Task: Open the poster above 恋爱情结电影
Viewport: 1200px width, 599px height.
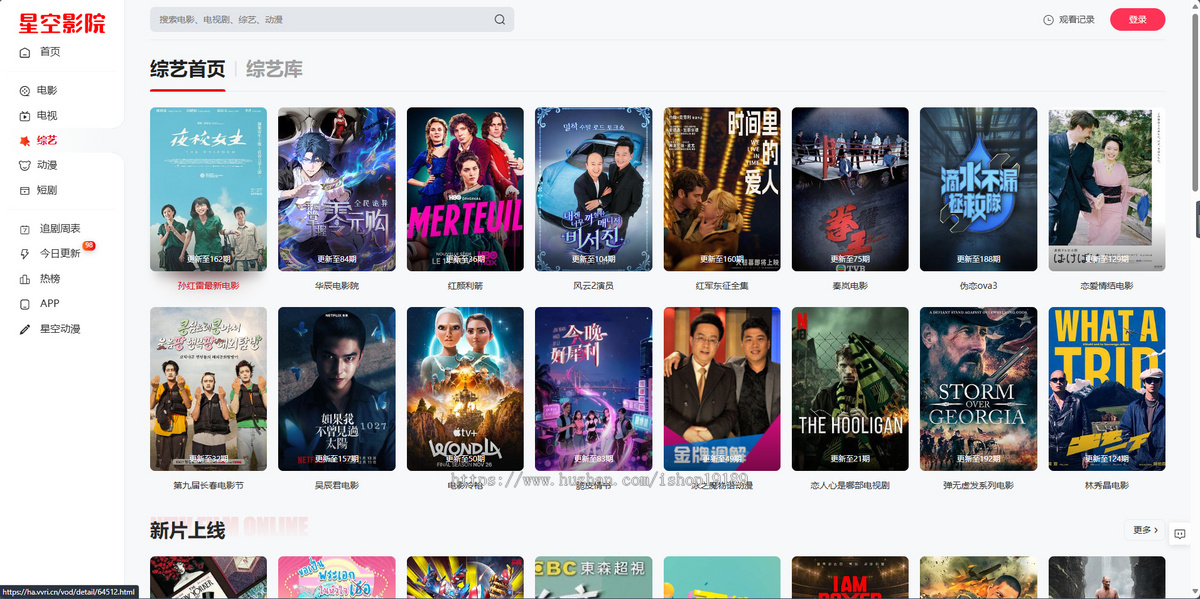Action: tap(1107, 189)
